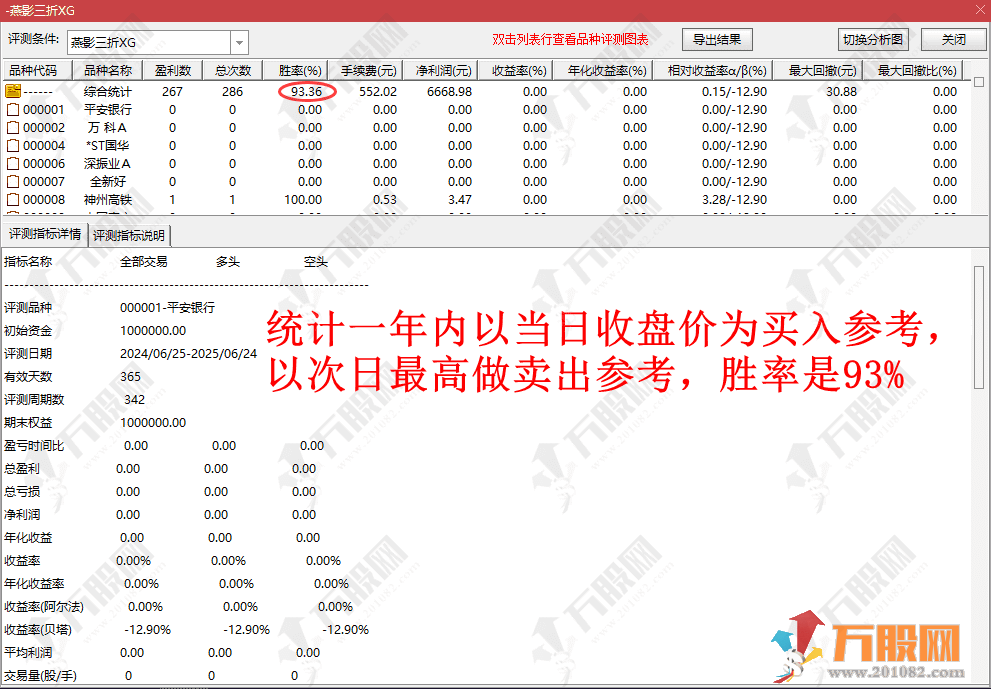Sort by the 总次数 column header
Viewport: 991px width, 689px height.
tap(233, 70)
